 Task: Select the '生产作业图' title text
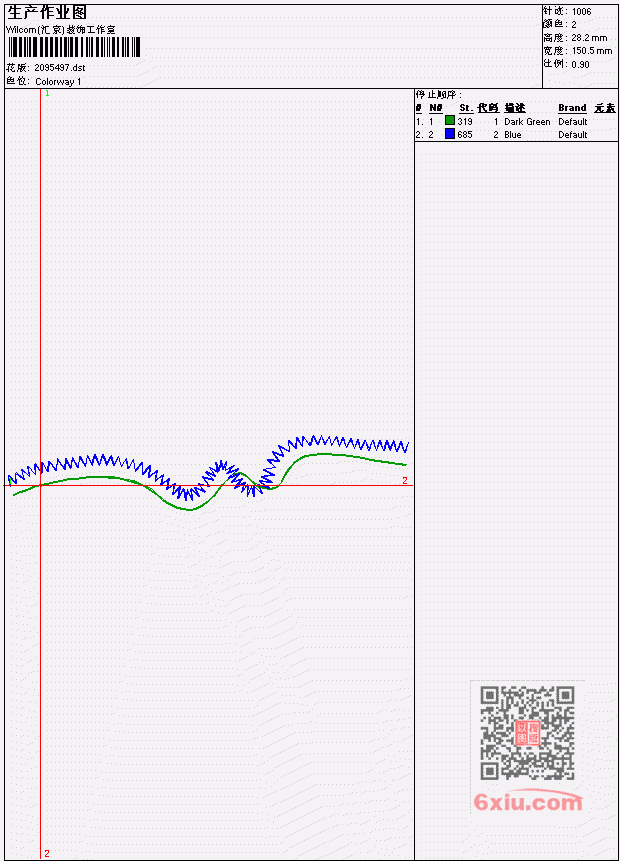(47, 12)
